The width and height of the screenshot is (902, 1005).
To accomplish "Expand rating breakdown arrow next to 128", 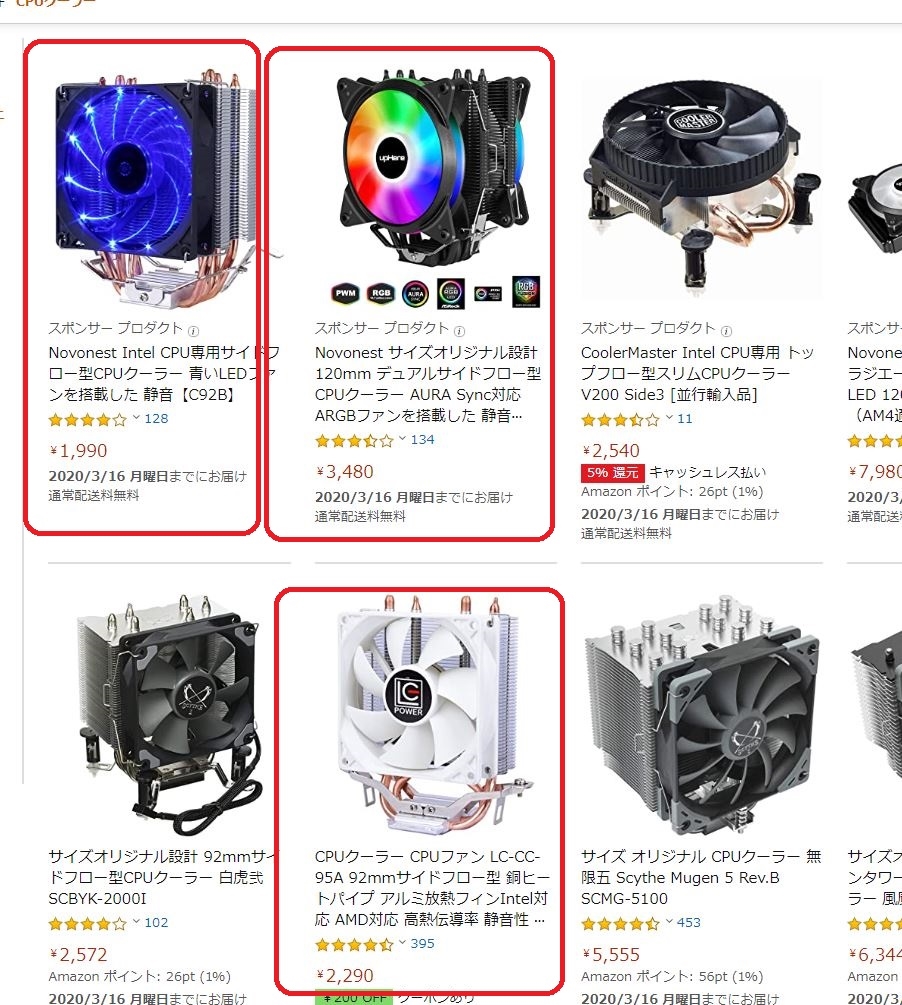I will 136,418.
